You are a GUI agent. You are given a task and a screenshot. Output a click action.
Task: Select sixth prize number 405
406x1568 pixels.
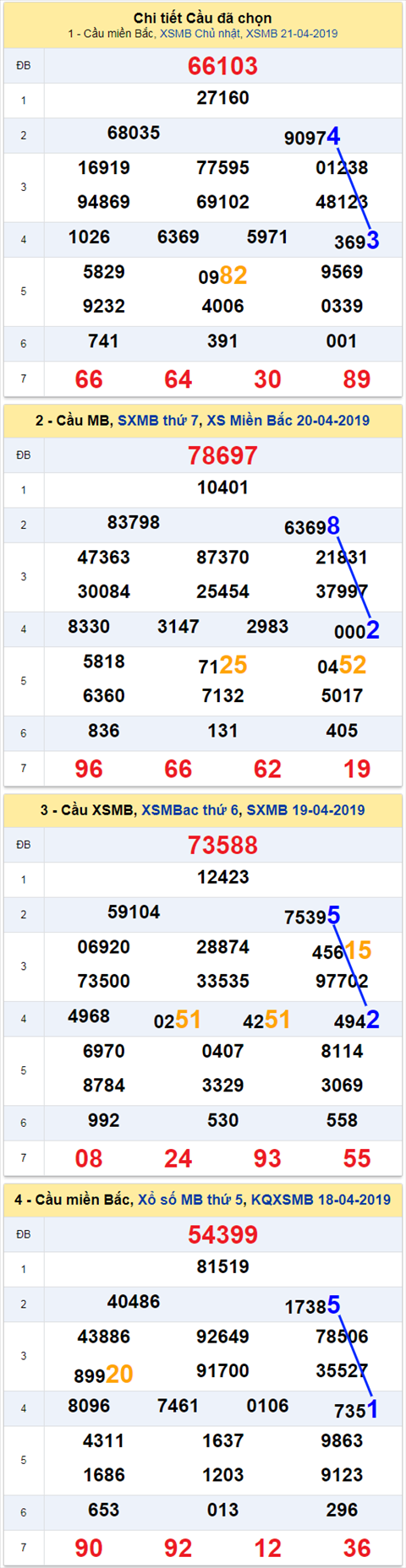click(x=342, y=731)
